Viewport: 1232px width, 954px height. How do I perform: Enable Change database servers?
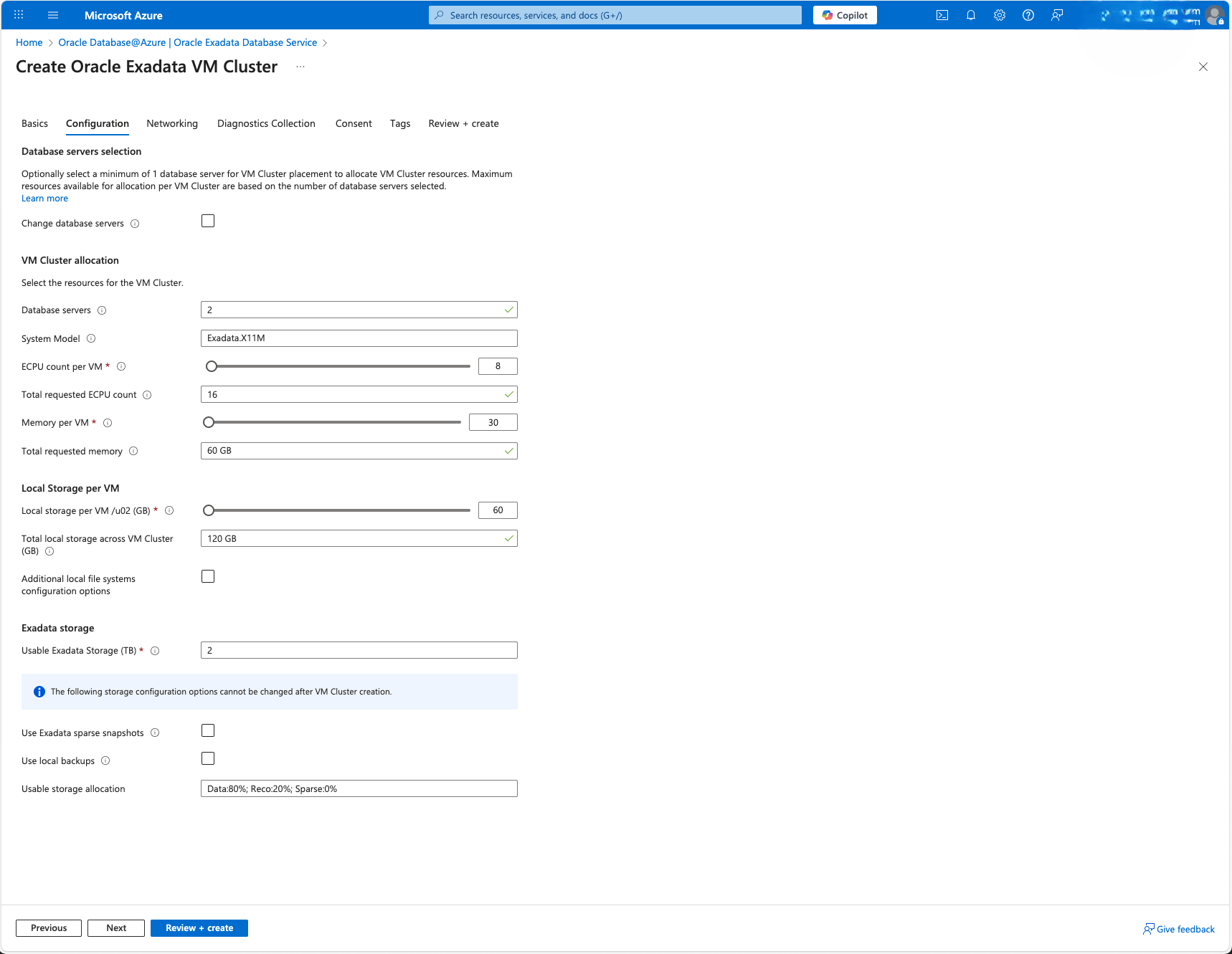[208, 221]
